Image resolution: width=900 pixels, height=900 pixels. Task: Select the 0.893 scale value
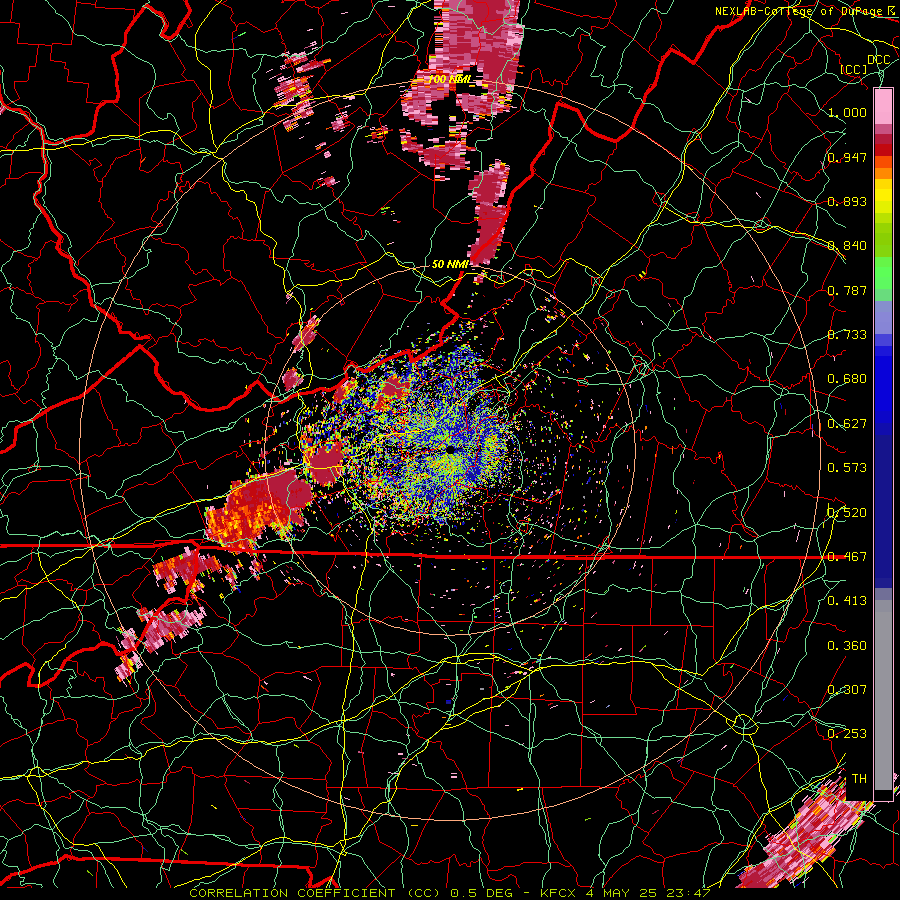pos(847,201)
